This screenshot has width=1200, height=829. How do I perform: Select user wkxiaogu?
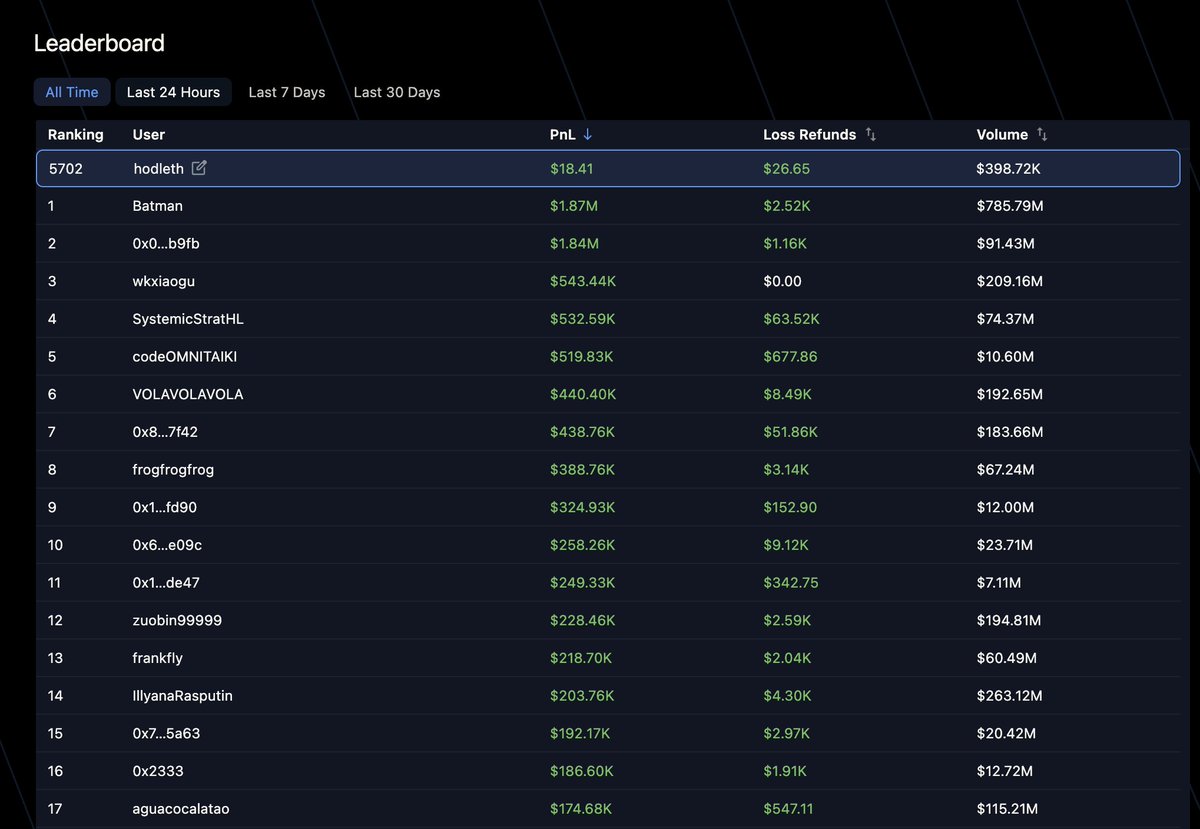click(164, 282)
